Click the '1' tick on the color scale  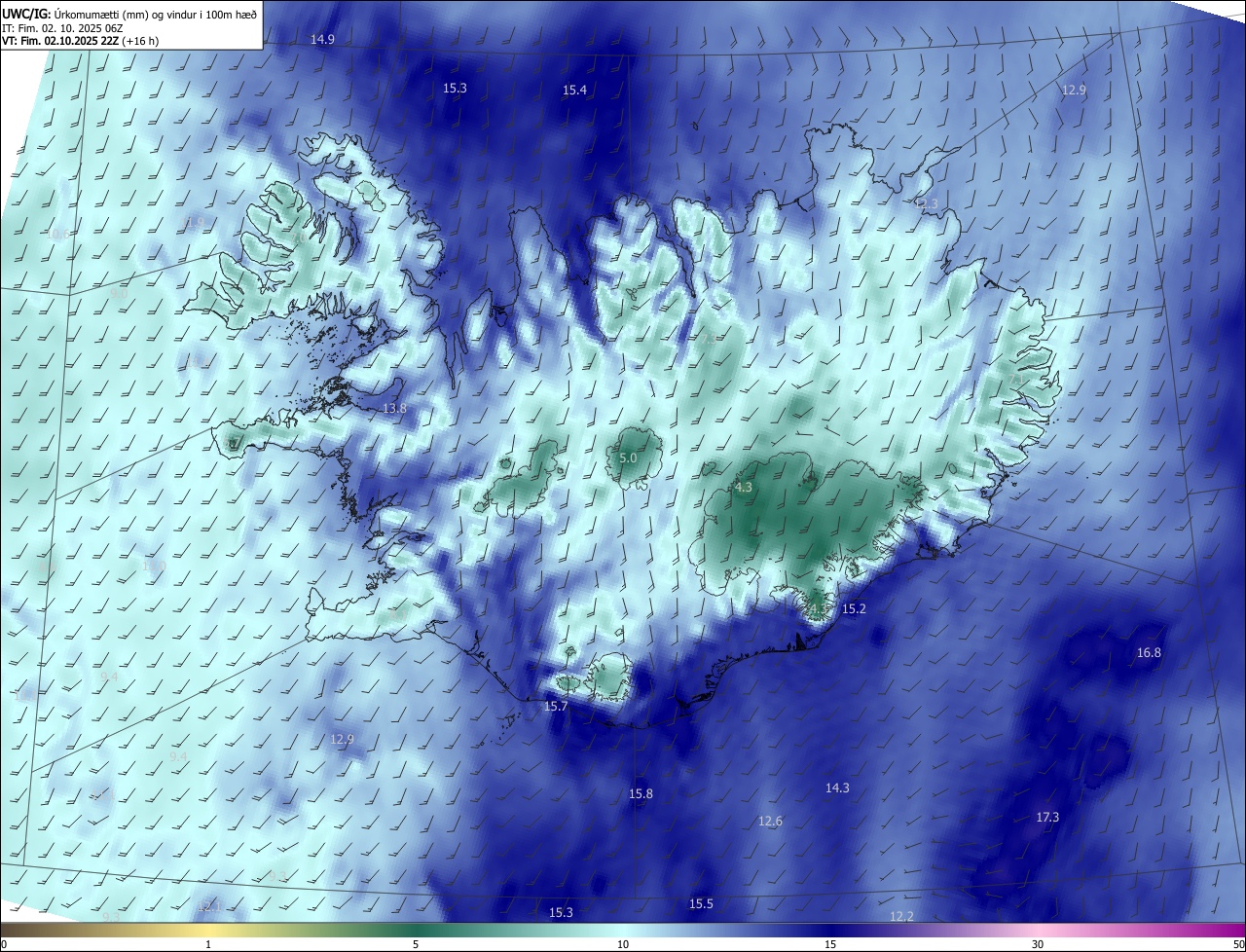coord(208,944)
